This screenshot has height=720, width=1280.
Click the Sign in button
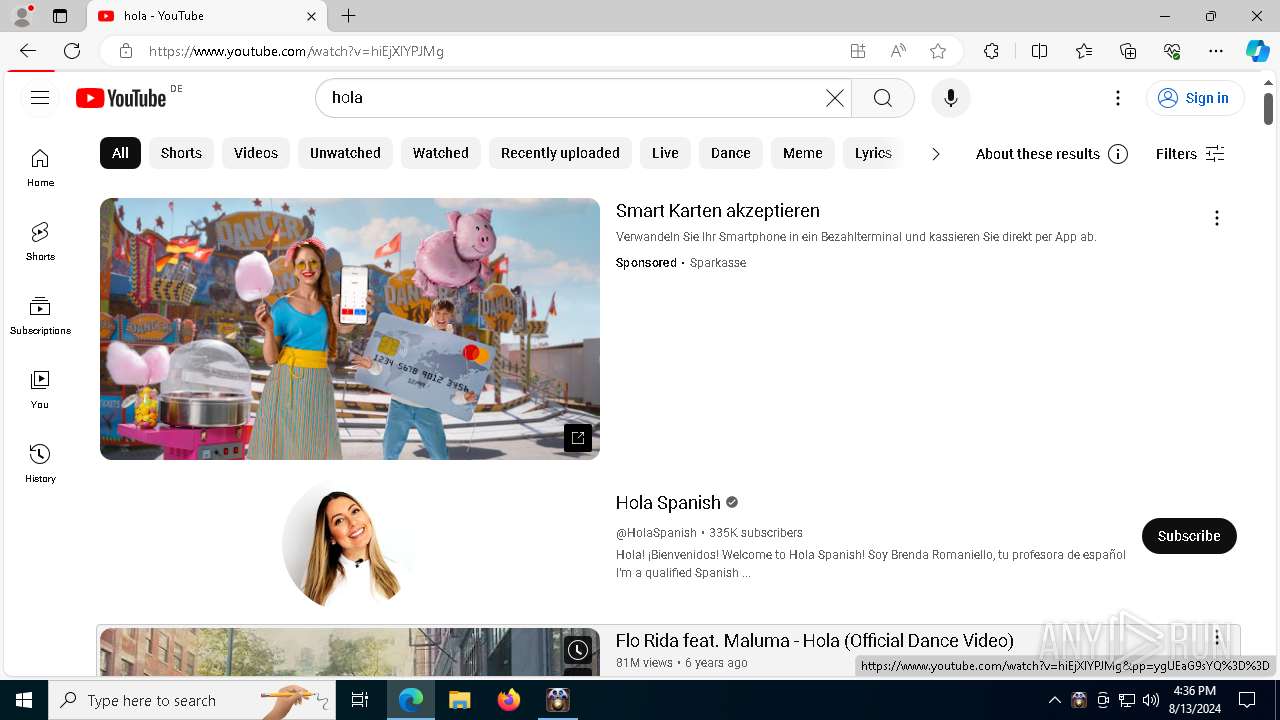coord(1195,98)
